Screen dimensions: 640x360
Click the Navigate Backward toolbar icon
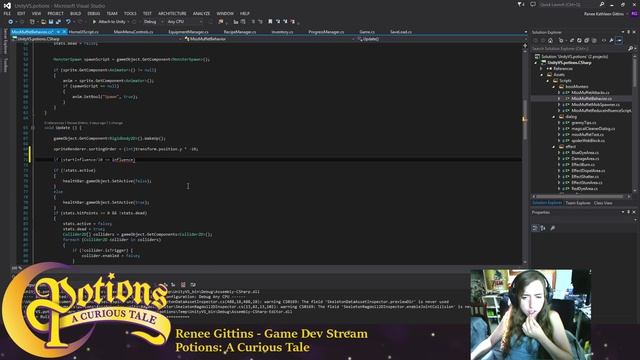pos(11,22)
